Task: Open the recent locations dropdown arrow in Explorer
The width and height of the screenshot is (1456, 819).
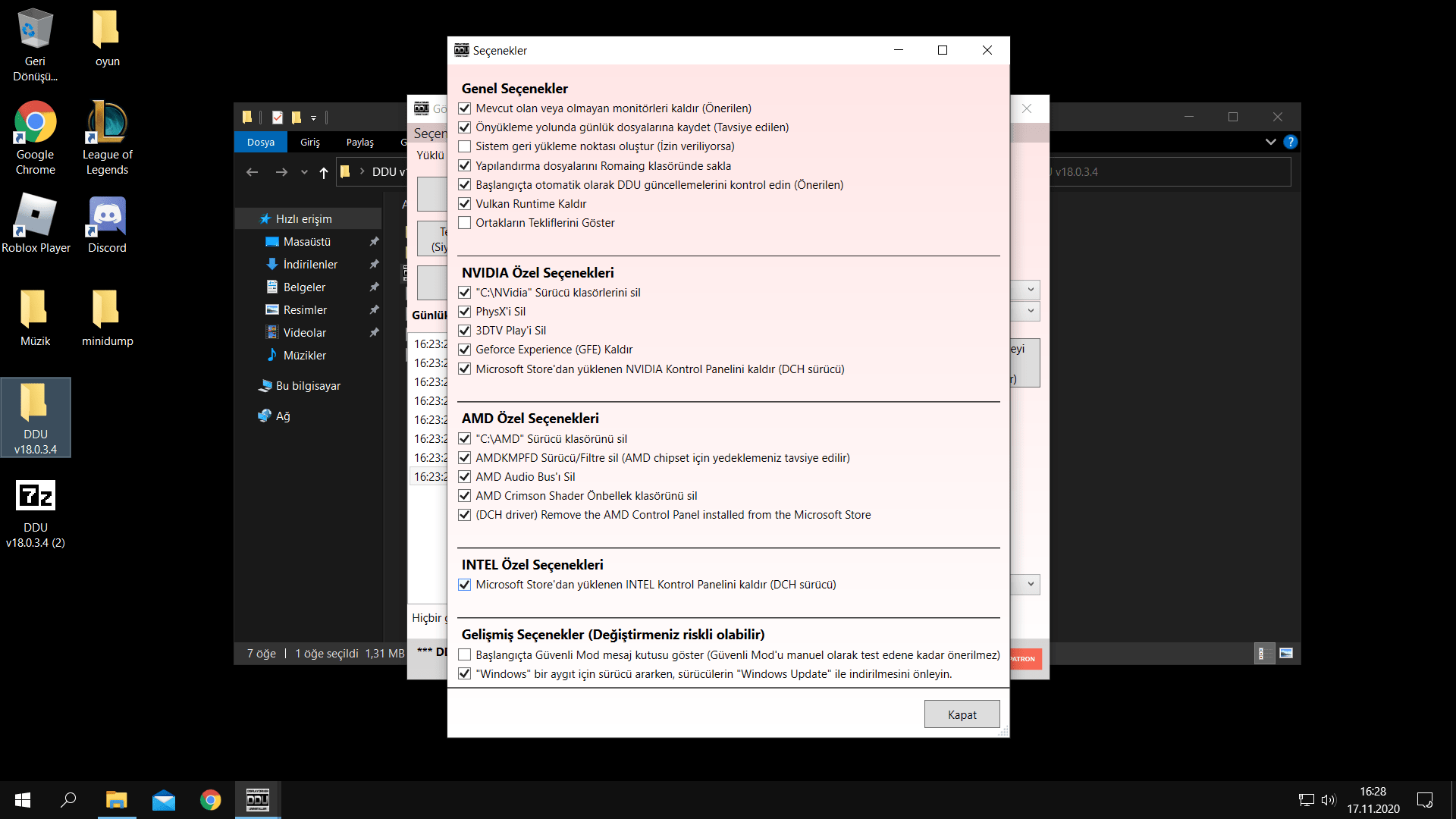Action: [304, 172]
